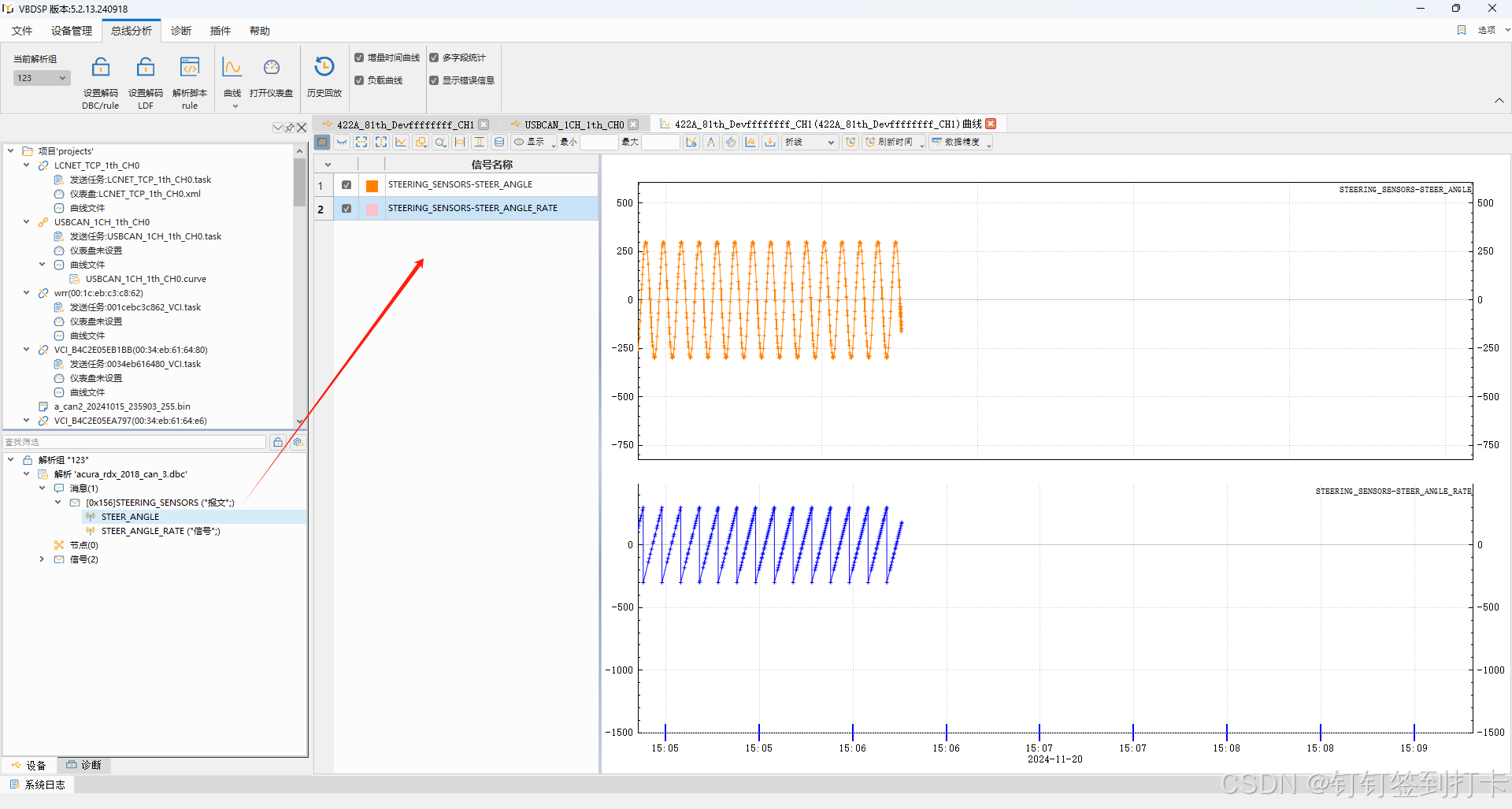Toggle the 多字段统计 checkbox
The height and width of the screenshot is (809, 1512).
click(434, 58)
